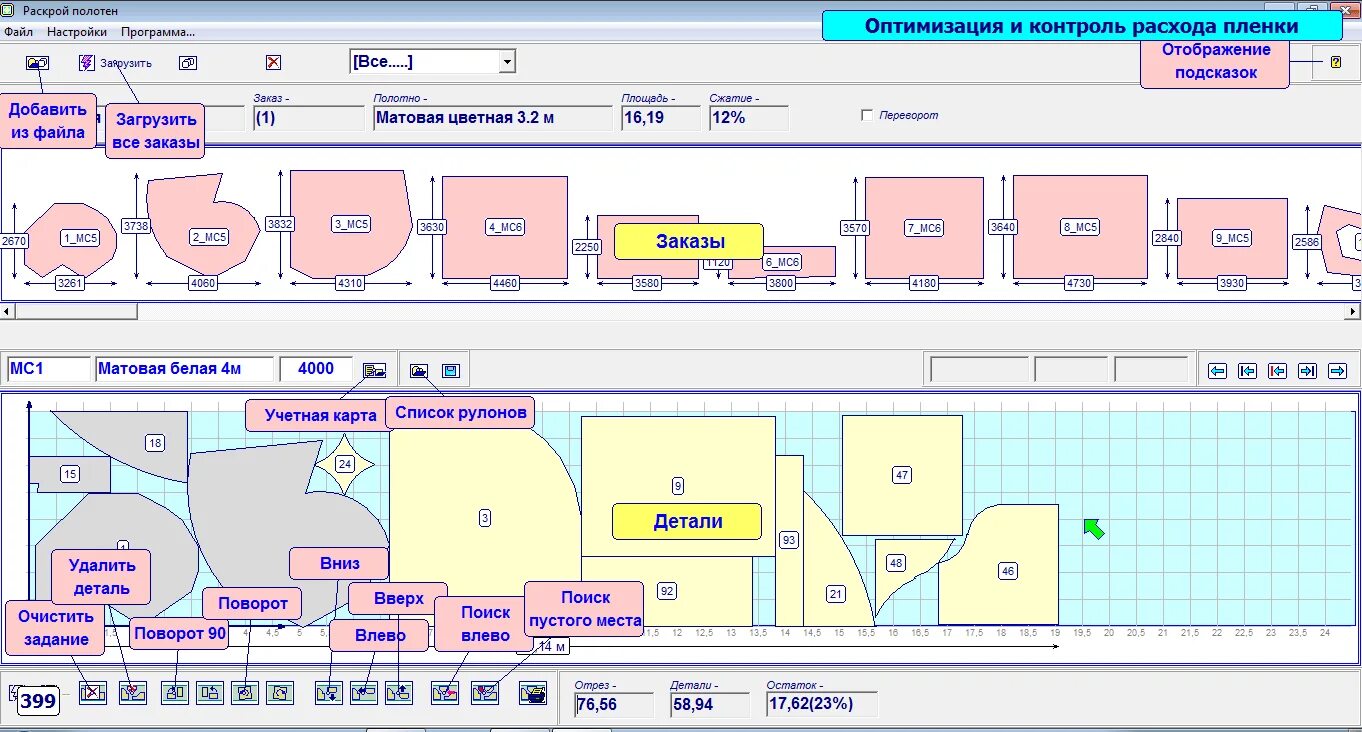Click the 4000 width field
This screenshot has height=732, width=1362.
(316, 369)
